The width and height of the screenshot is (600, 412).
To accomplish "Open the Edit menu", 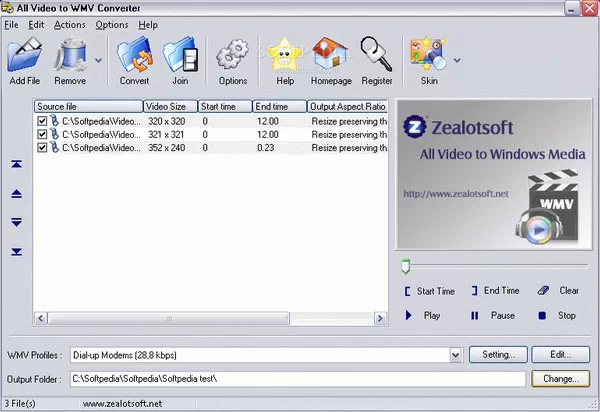I will coord(36,25).
